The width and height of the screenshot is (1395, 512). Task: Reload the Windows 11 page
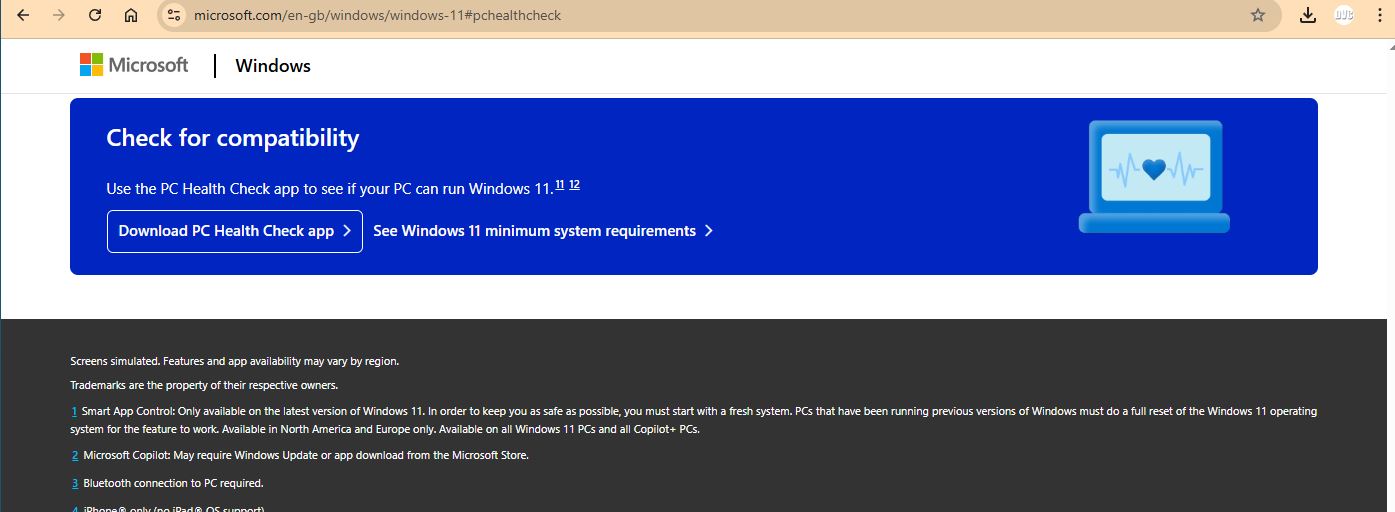coord(95,15)
